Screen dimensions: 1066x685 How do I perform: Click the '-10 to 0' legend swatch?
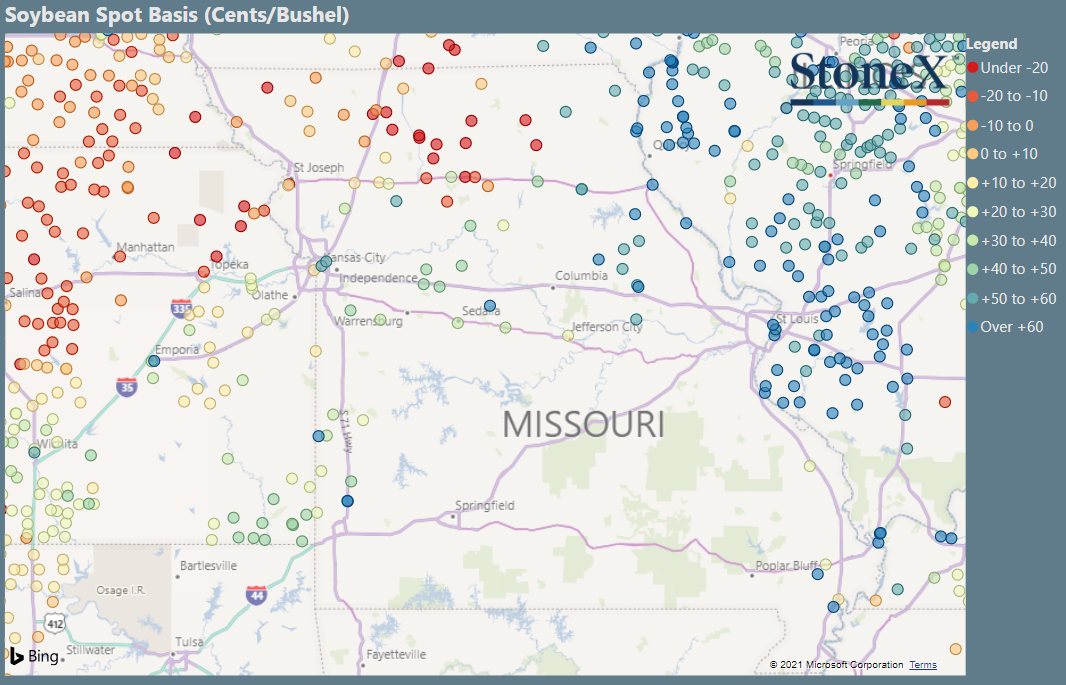point(972,126)
